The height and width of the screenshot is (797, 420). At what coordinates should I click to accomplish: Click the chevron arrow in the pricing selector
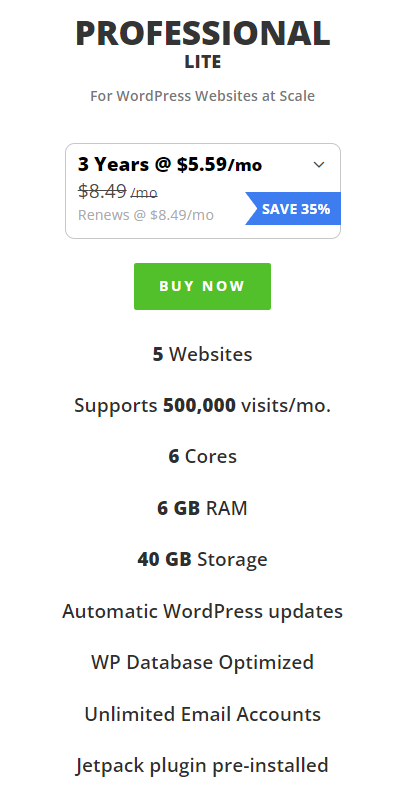coord(319,165)
